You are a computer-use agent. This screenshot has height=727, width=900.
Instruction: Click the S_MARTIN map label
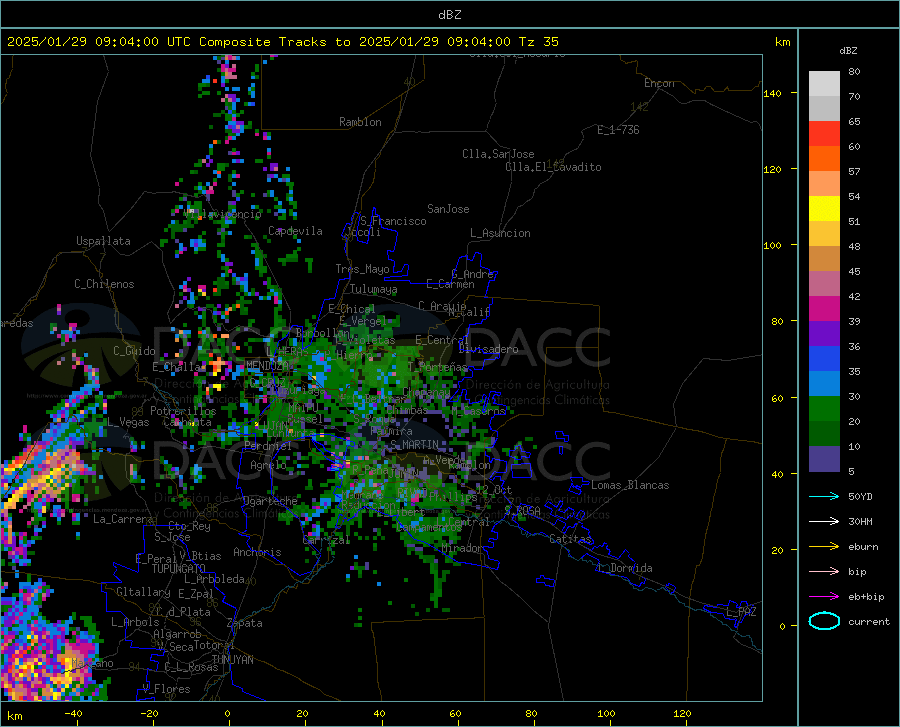point(414,445)
